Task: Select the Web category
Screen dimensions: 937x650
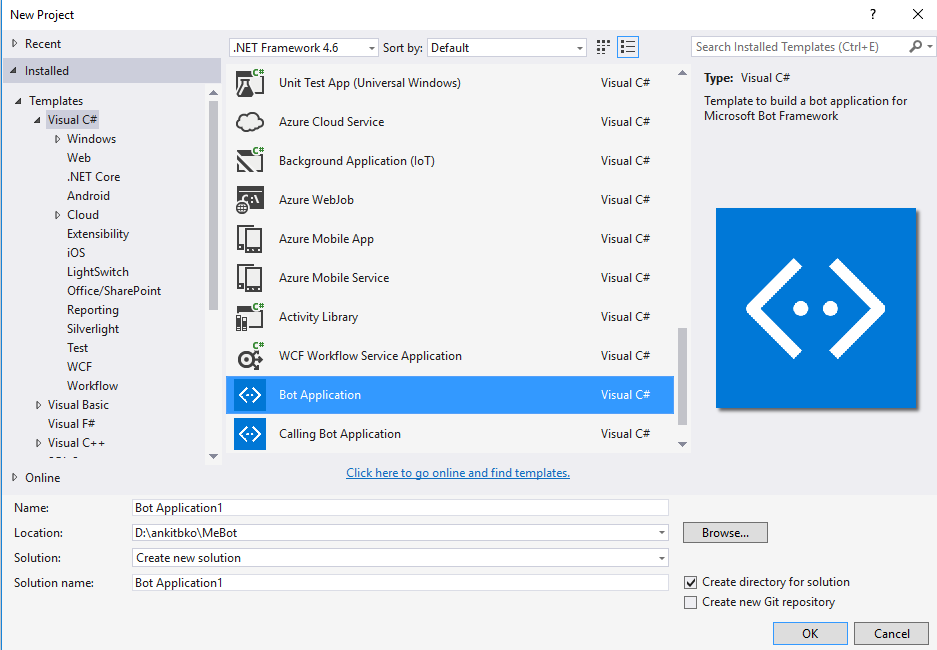Action: (79, 158)
